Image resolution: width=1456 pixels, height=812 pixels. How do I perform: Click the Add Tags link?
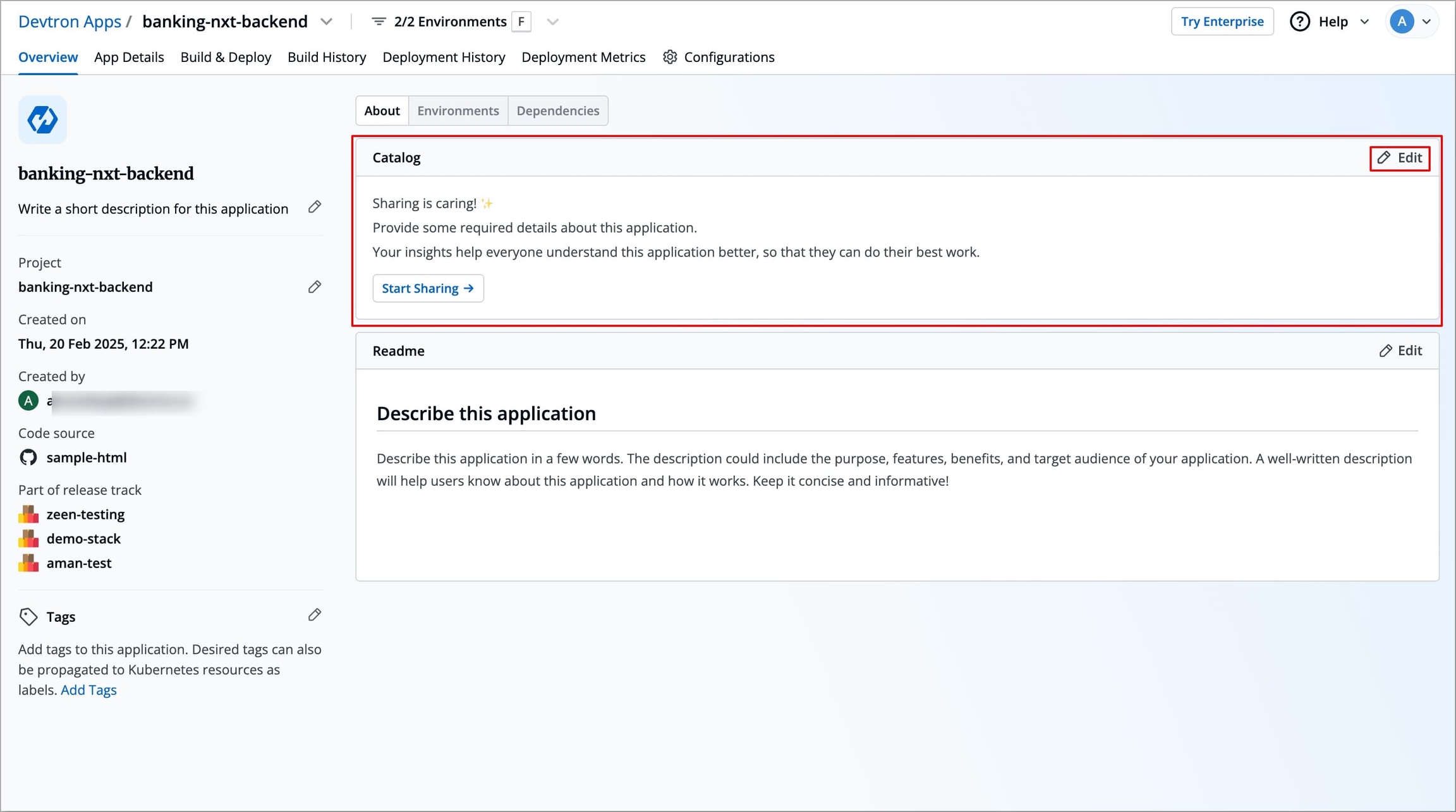88,690
